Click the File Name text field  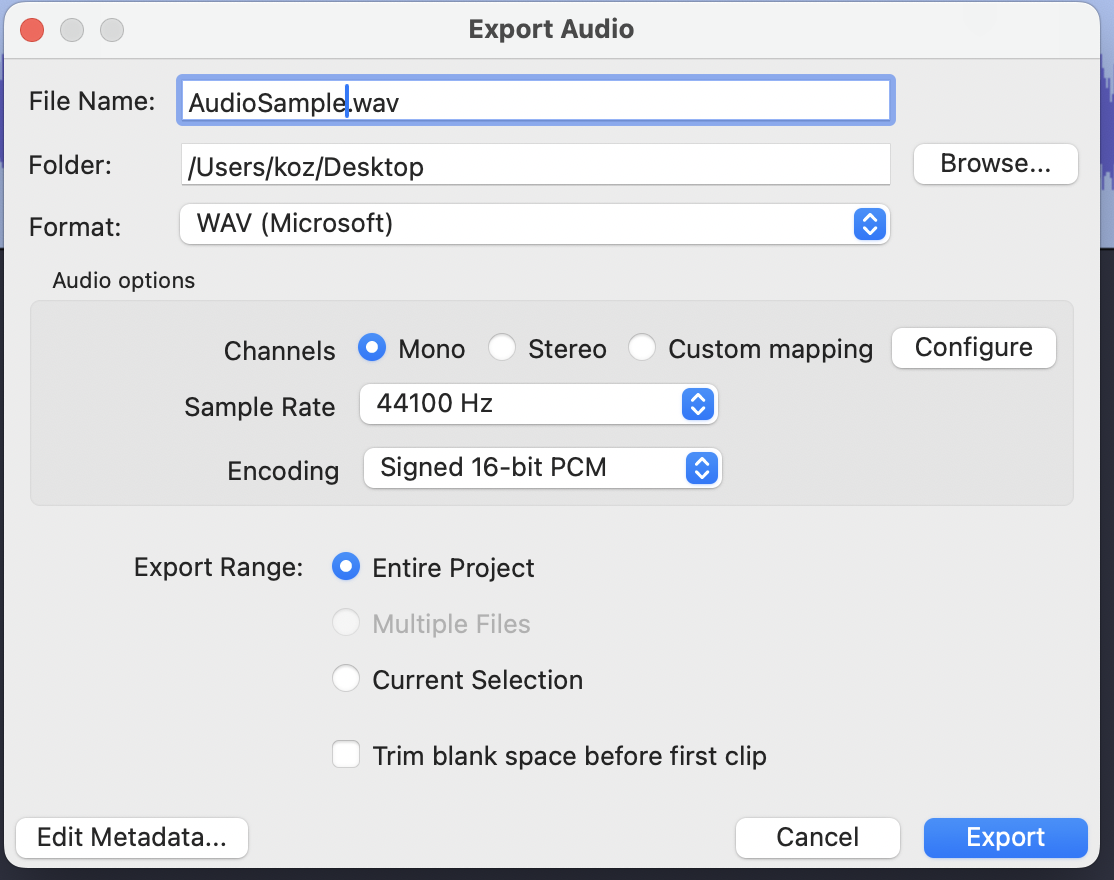pyautogui.click(x=534, y=102)
